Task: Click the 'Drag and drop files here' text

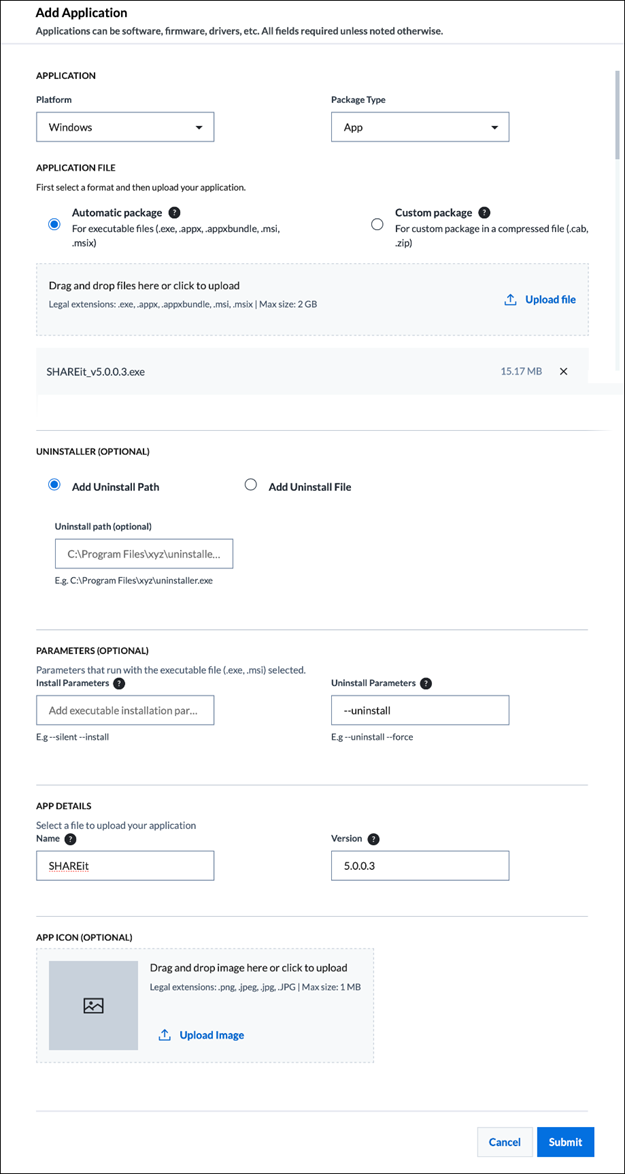Action: (144, 285)
